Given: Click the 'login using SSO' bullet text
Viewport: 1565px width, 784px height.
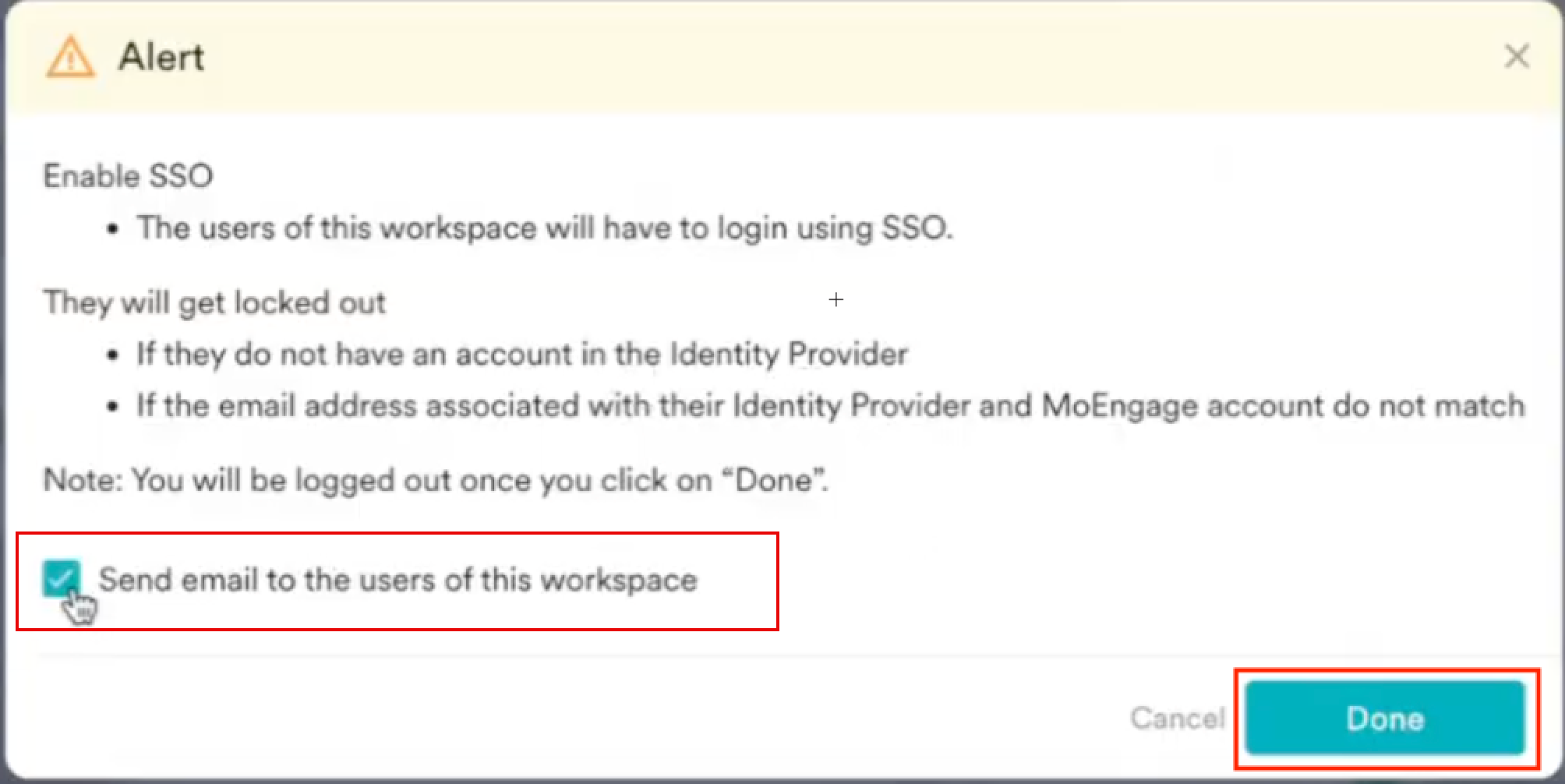Looking at the screenshot, I should tap(544, 228).
